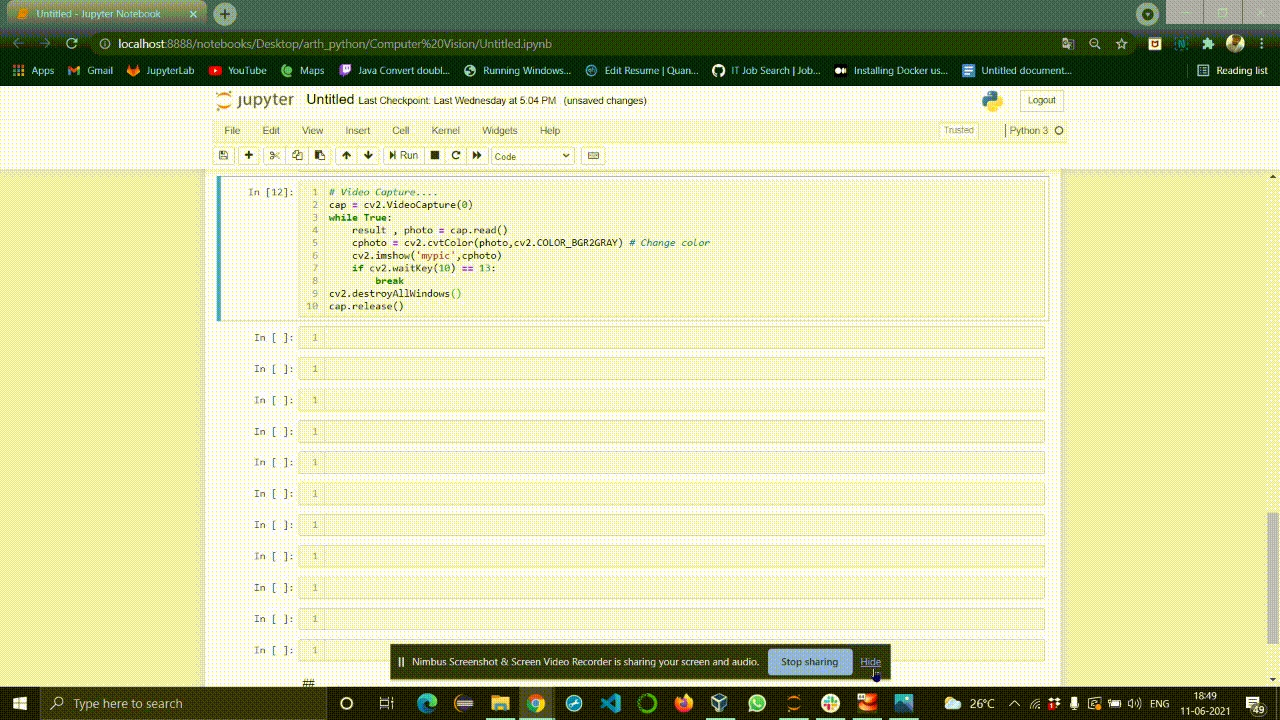
Task: Open Firefox from the taskbar
Action: point(683,703)
